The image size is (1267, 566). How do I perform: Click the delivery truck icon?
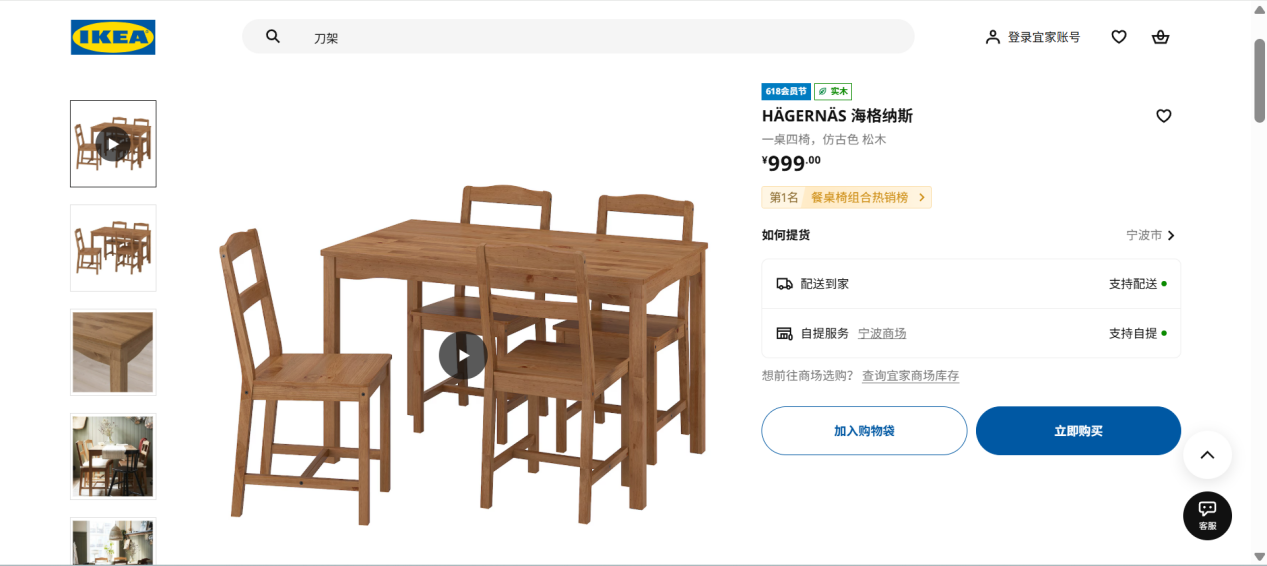(x=785, y=284)
